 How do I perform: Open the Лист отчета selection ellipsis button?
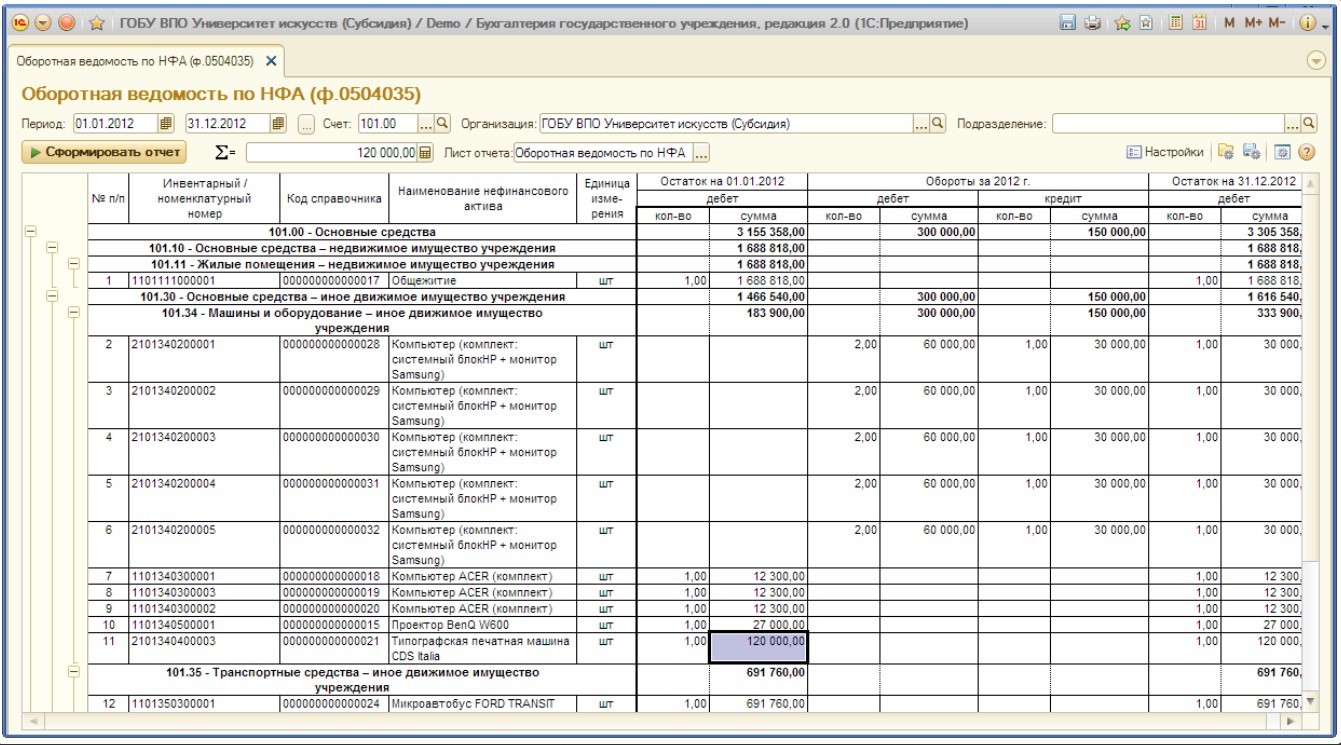(701, 153)
